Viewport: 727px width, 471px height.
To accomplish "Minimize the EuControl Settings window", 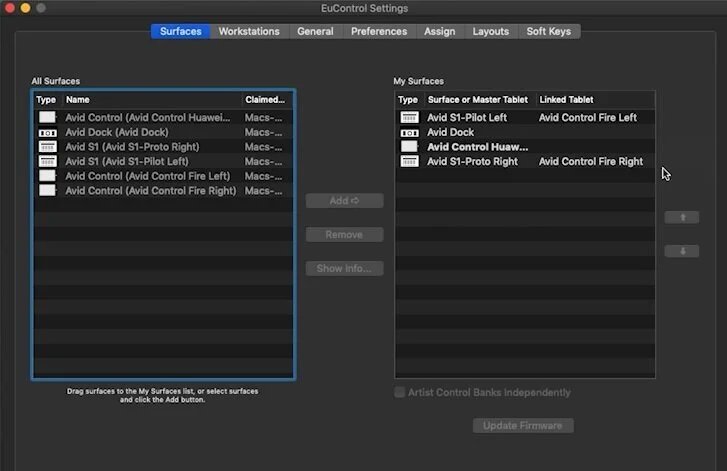I will point(26,8).
